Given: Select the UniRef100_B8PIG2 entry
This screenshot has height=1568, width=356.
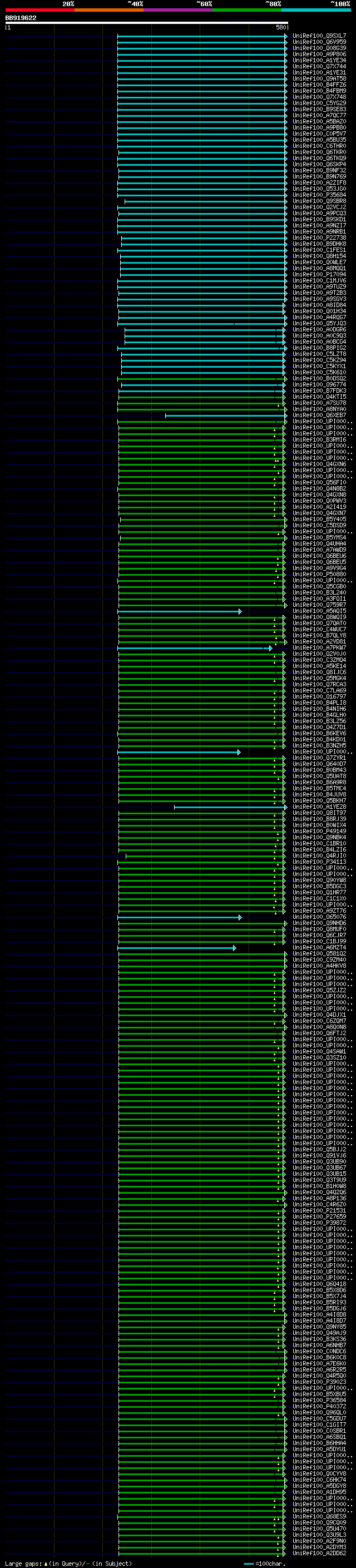Looking at the screenshot, I should click(319, 348).
